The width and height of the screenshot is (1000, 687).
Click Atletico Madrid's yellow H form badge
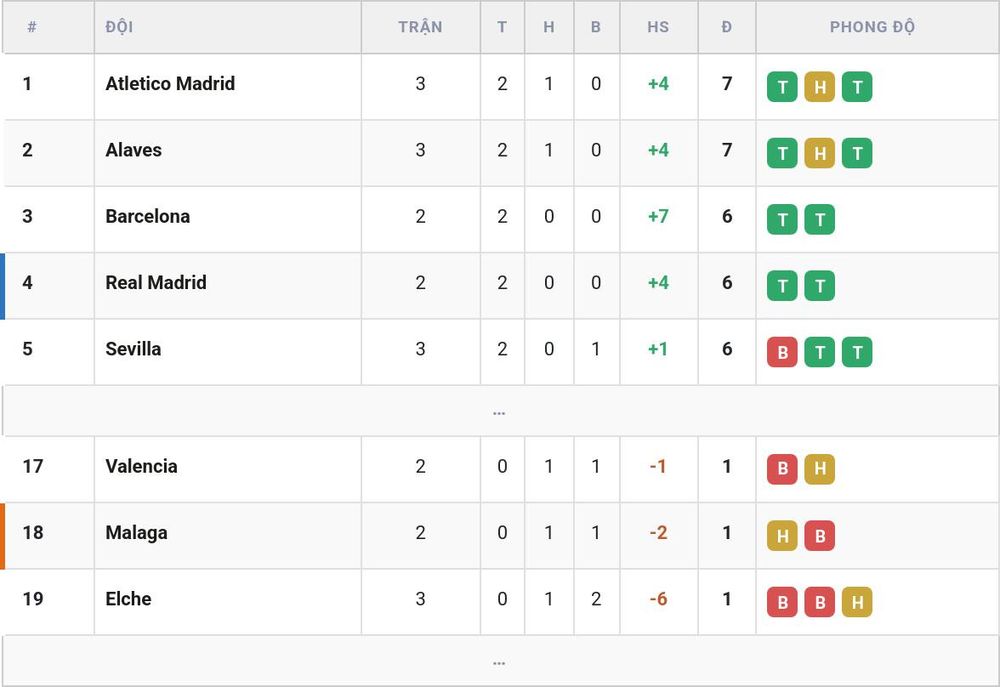820,87
